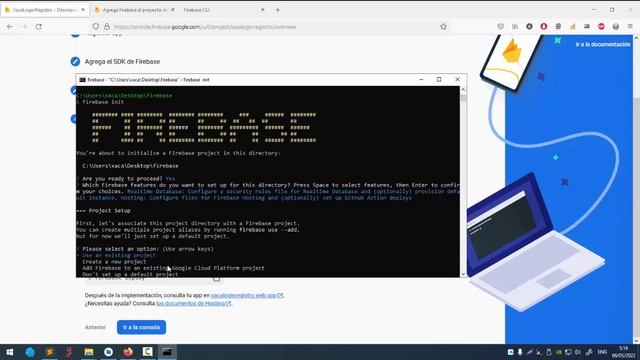Open the command prompt taskbar icon
The image size is (640, 360).
coord(167,352)
